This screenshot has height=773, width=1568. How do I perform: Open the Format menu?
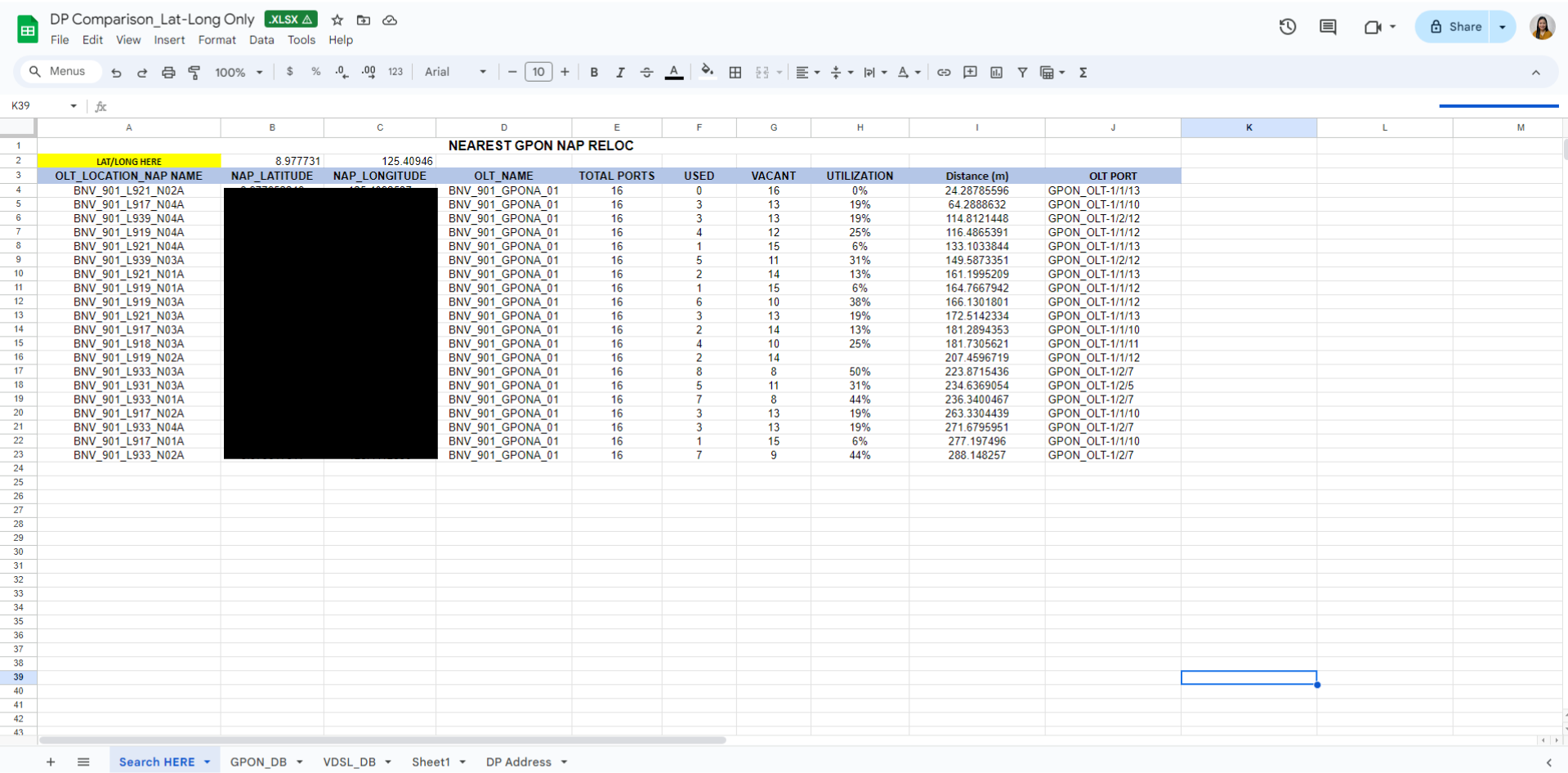click(x=217, y=40)
